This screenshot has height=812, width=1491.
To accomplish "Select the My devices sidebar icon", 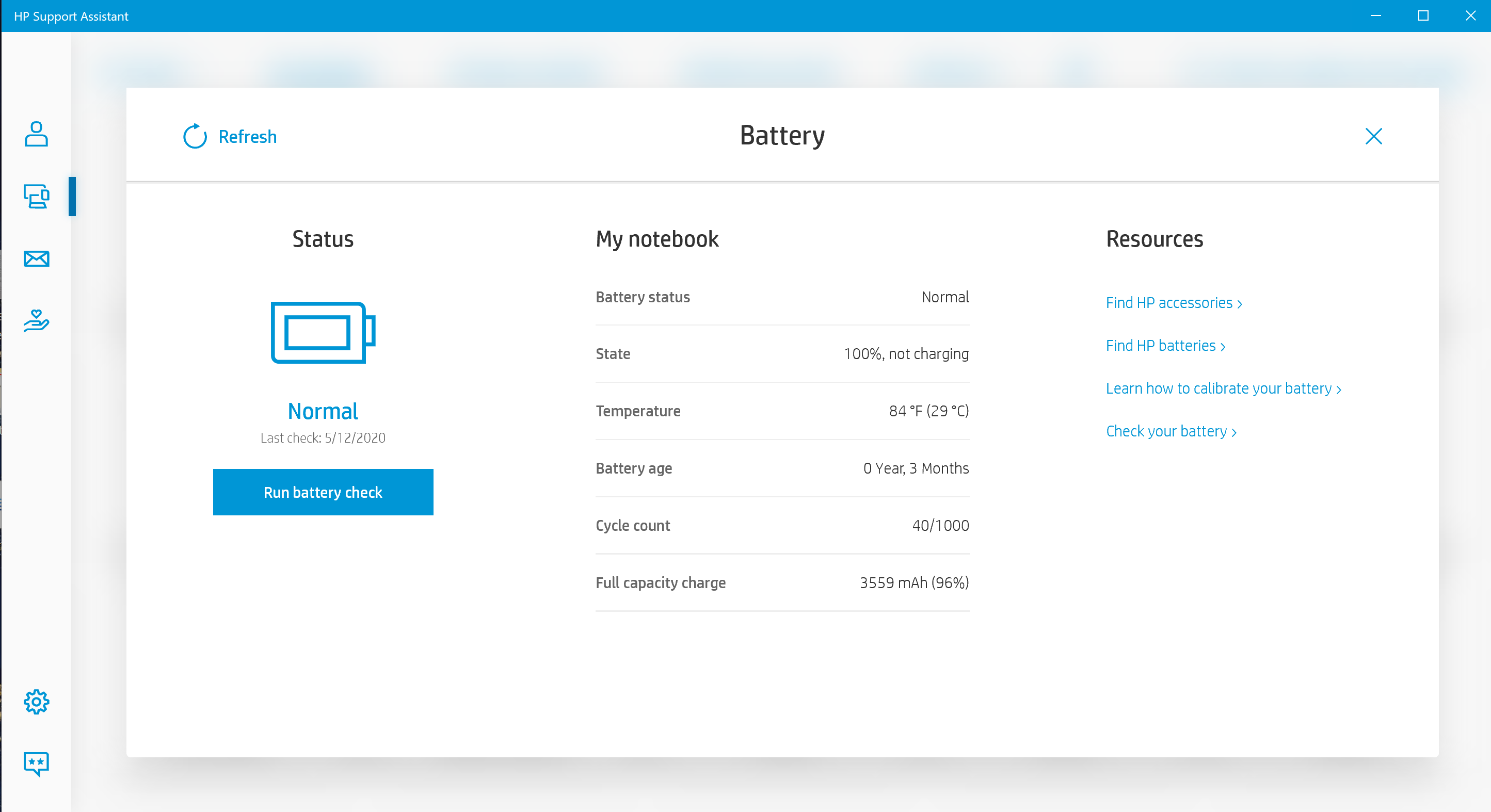I will (36, 196).
